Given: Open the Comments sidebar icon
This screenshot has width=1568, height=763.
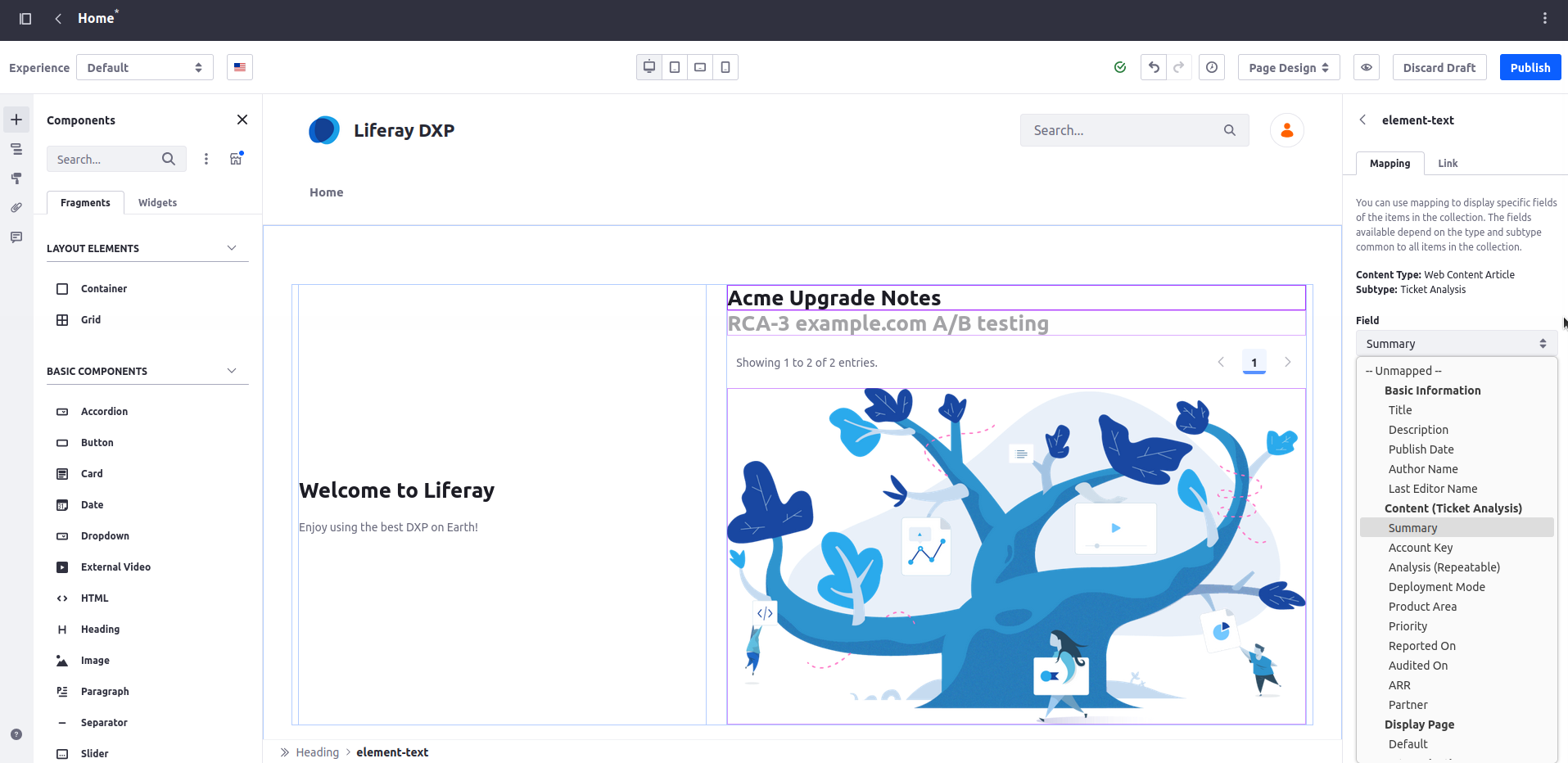Looking at the screenshot, I should [x=16, y=237].
